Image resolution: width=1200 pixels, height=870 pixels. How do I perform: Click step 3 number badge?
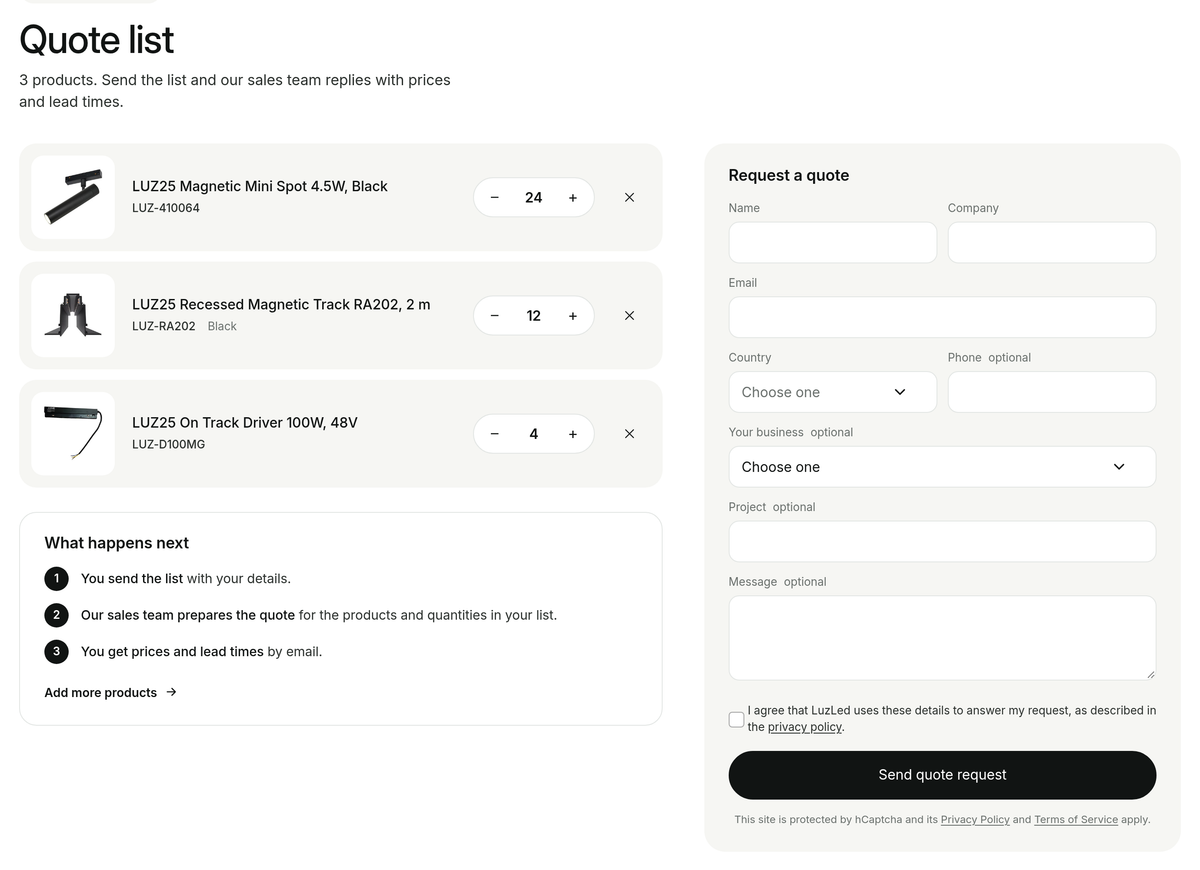click(56, 651)
